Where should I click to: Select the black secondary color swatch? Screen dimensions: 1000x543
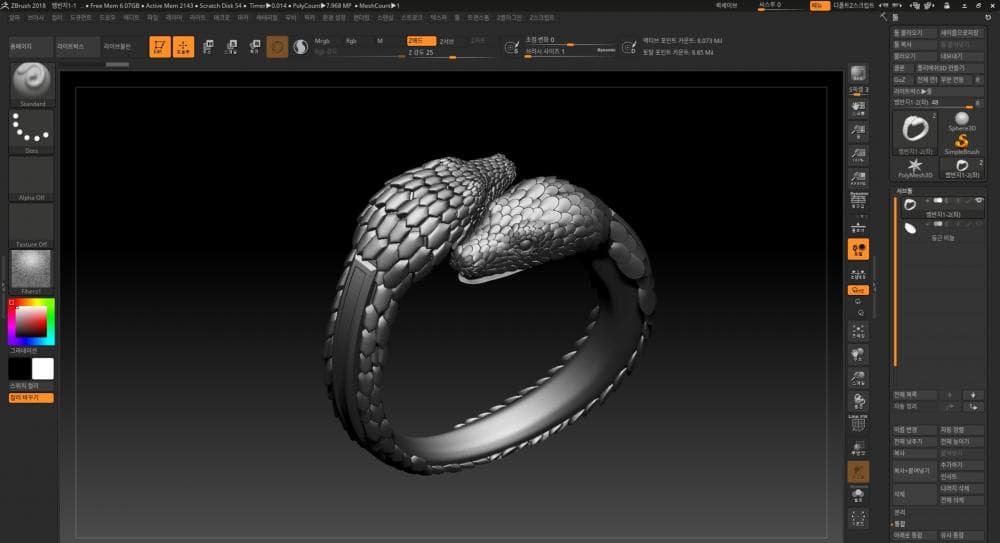(20, 369)
